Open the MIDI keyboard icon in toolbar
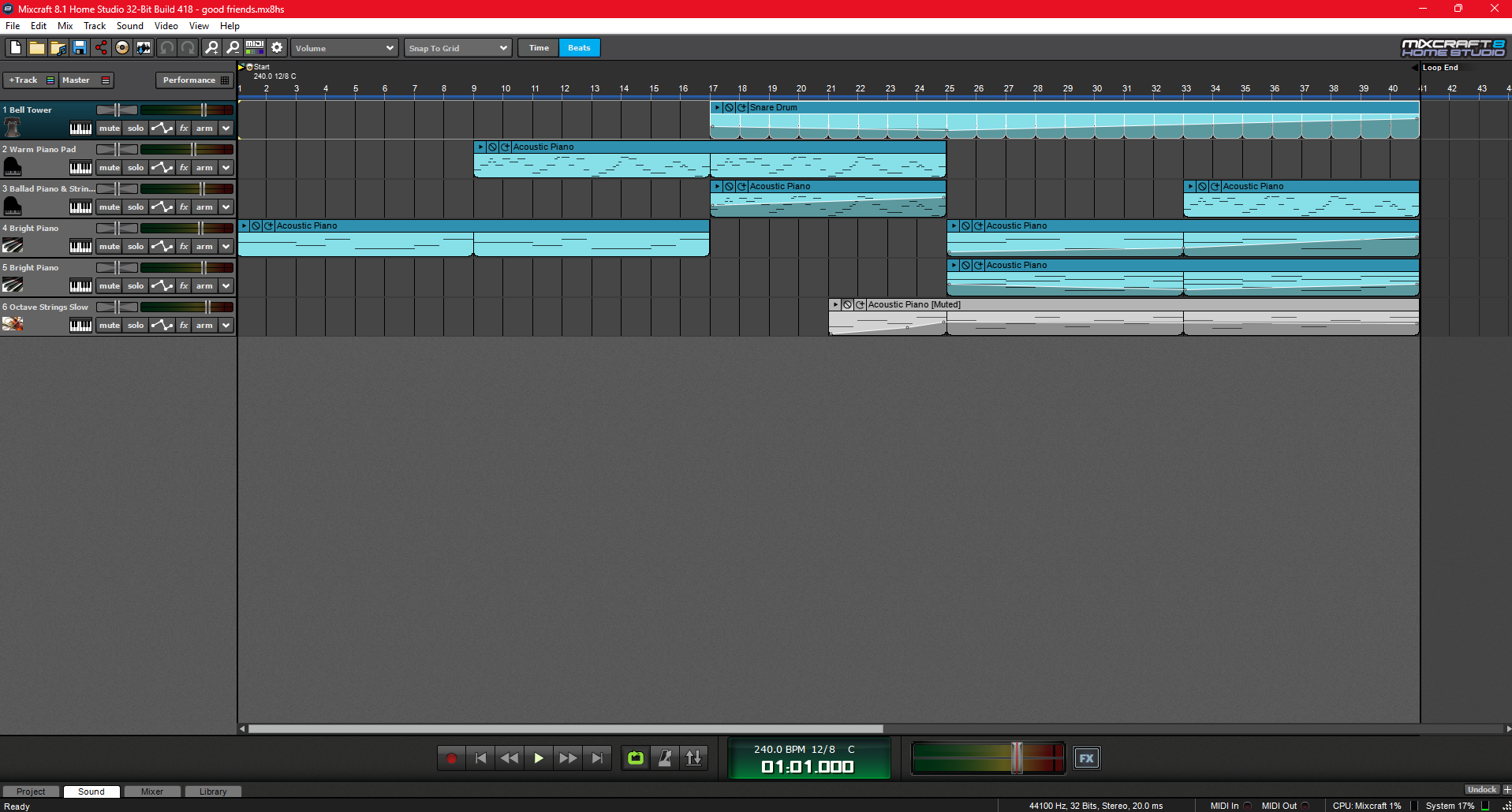This screenshot has width=1512, height=812. tap(255, 48)
